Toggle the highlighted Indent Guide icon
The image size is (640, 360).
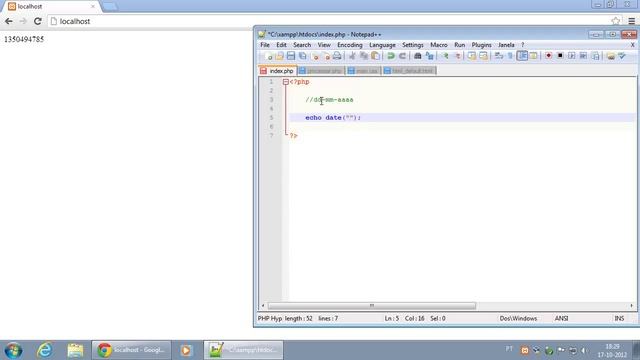point(522,56)
